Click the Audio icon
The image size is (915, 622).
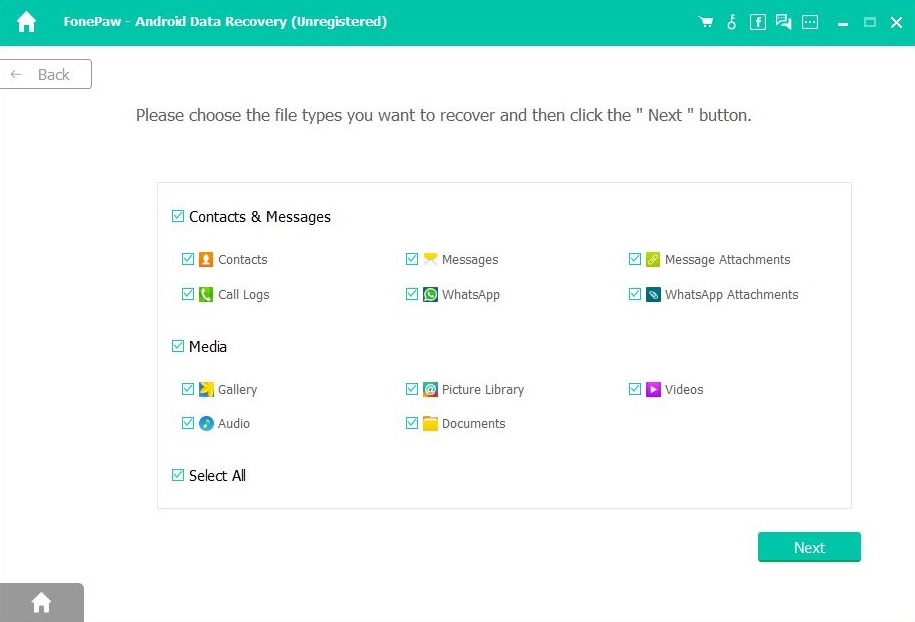[205, 423]
